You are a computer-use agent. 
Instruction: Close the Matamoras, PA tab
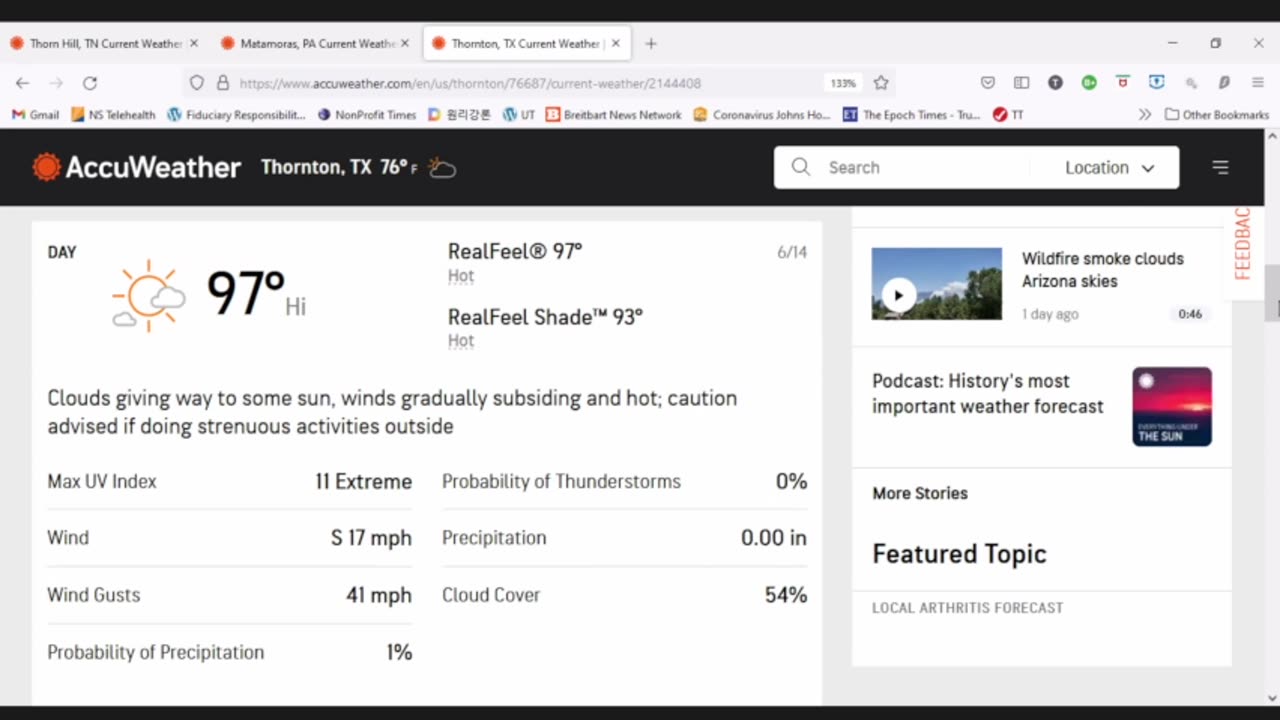(x=404, y=43)
